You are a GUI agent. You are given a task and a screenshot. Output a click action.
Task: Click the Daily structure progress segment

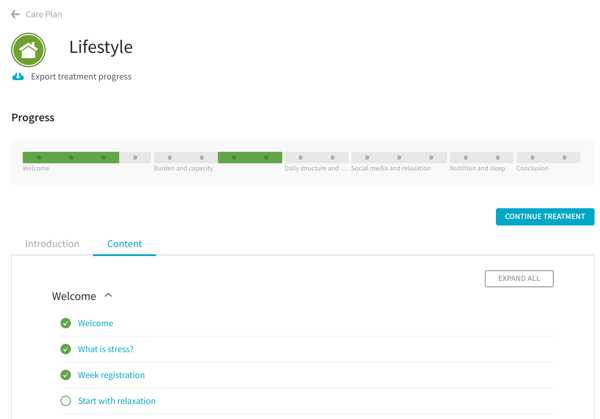(316, 157)
